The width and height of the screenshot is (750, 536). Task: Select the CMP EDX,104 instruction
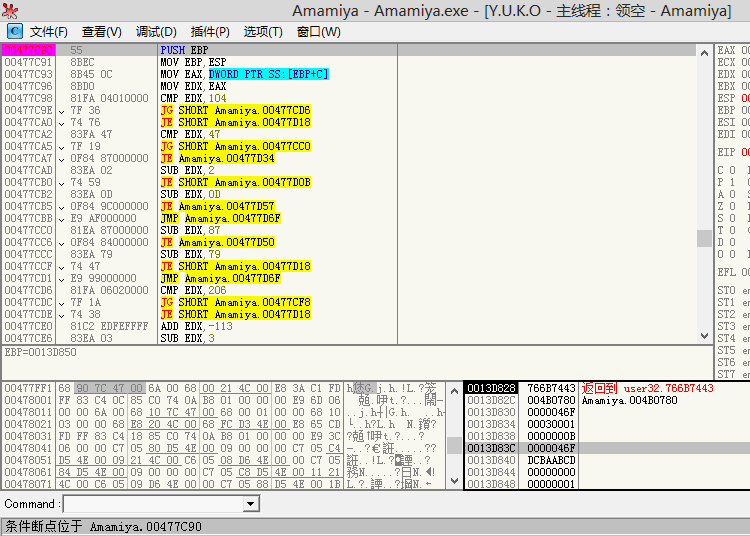click(193, 98)
